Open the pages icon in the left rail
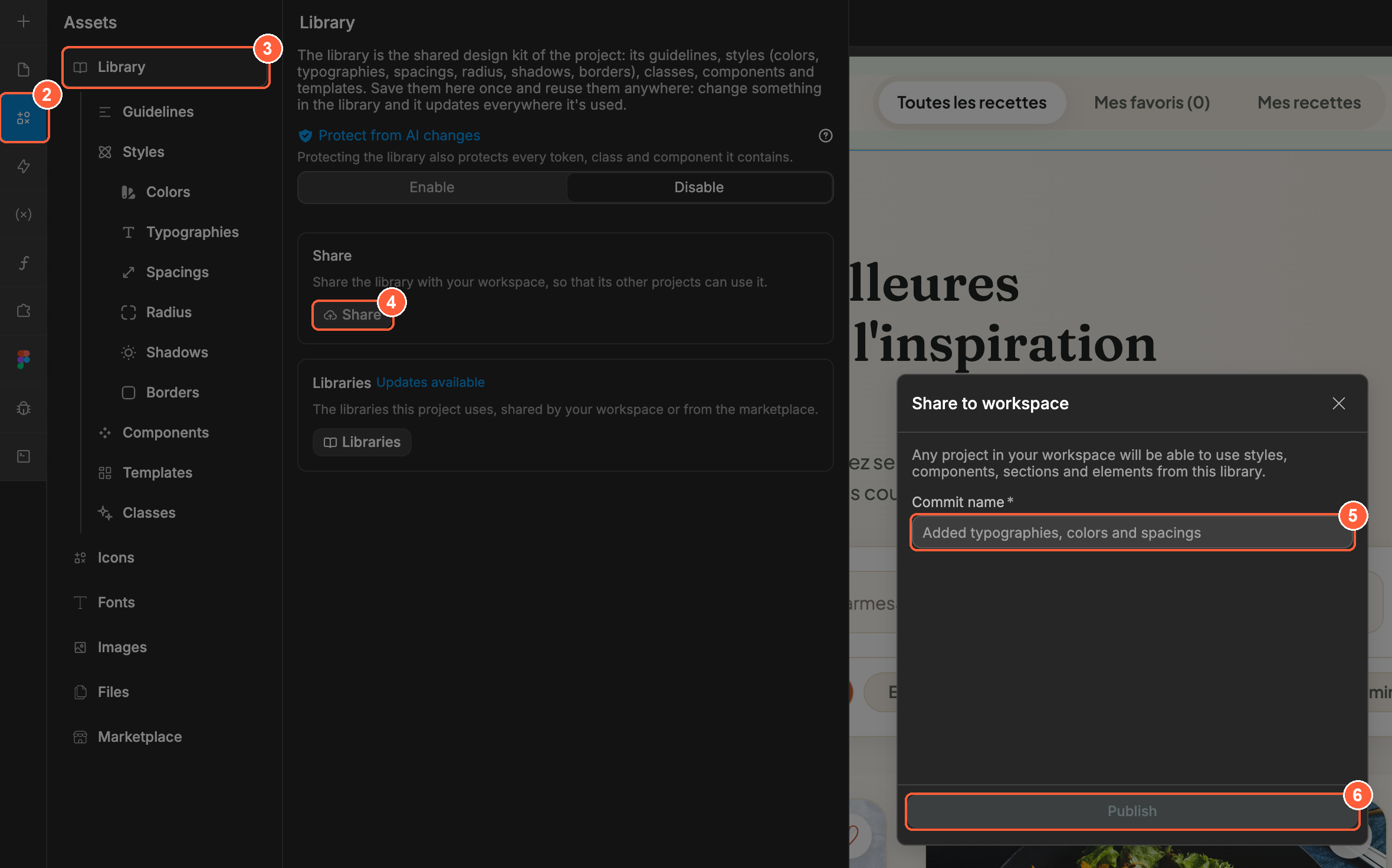Image resolution: width=1392 pixels, height=868 pixels. (x=24, y=70)
